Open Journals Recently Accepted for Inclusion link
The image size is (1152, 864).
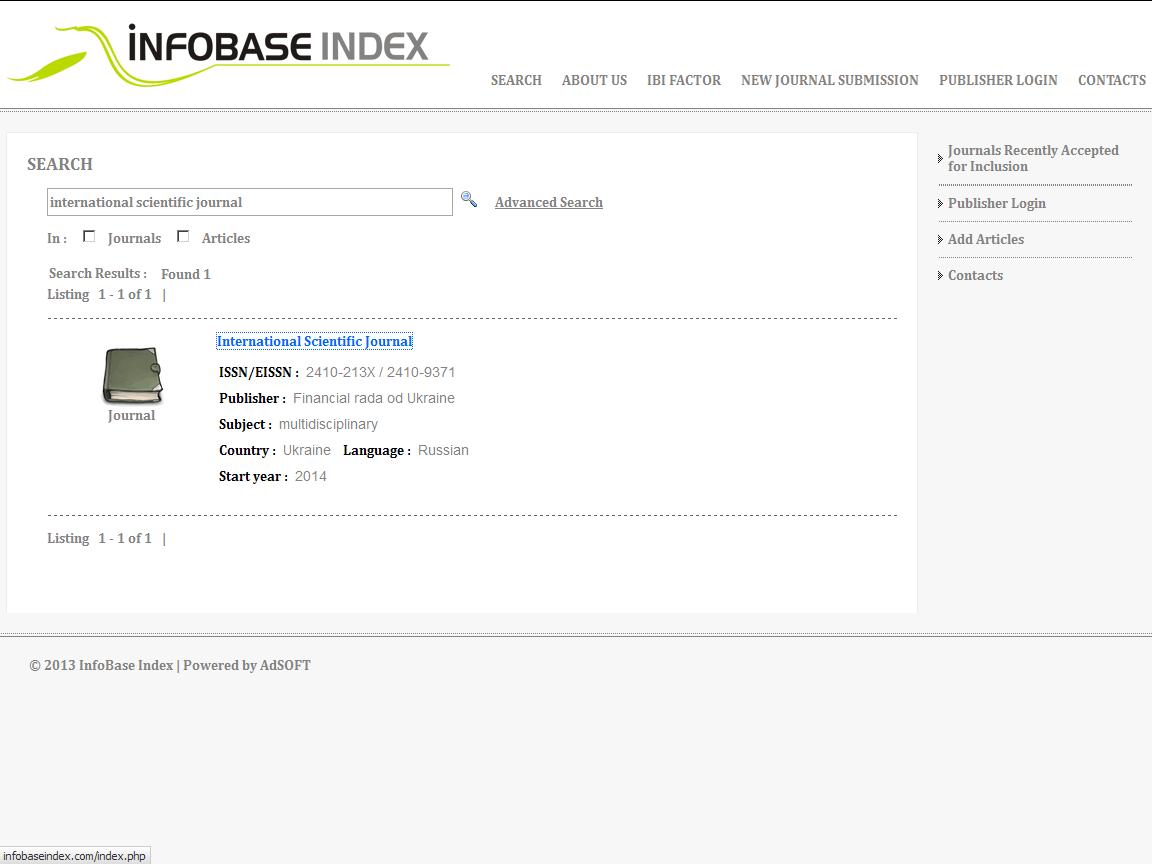(1032, 158)
